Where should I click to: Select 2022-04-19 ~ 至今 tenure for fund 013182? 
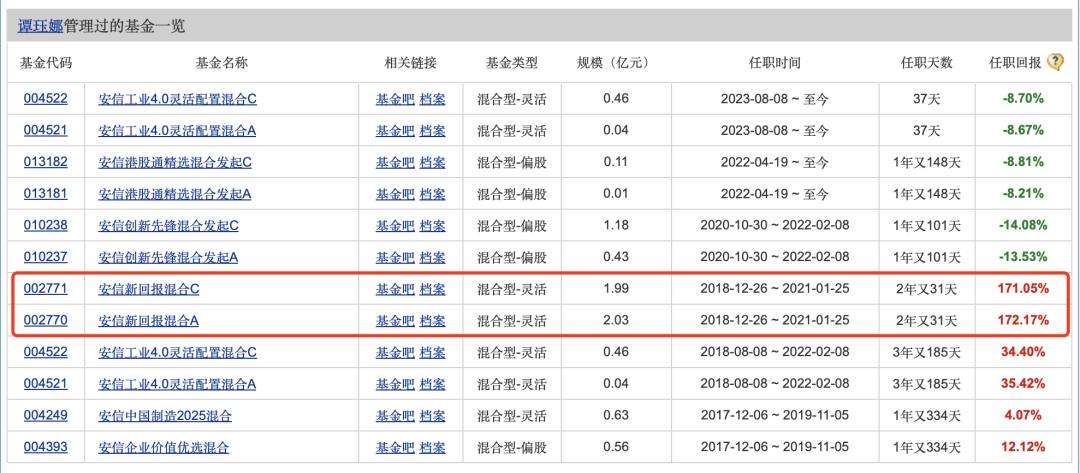pyautogui.click(x=775, y=162)
